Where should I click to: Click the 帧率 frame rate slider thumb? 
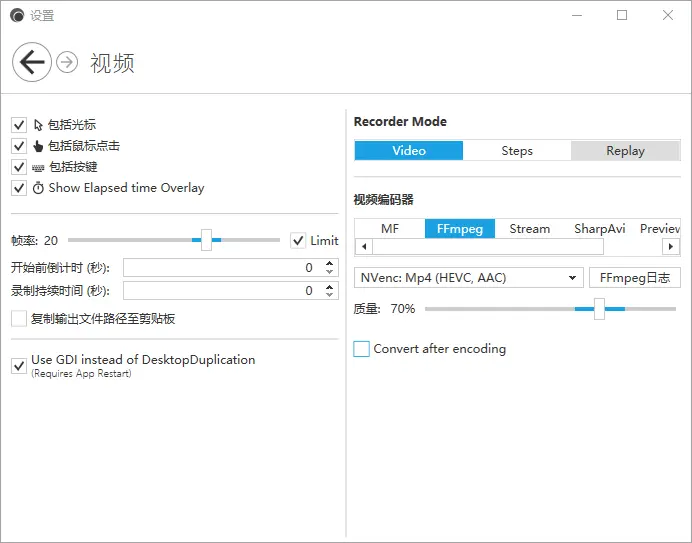(206, 240)
